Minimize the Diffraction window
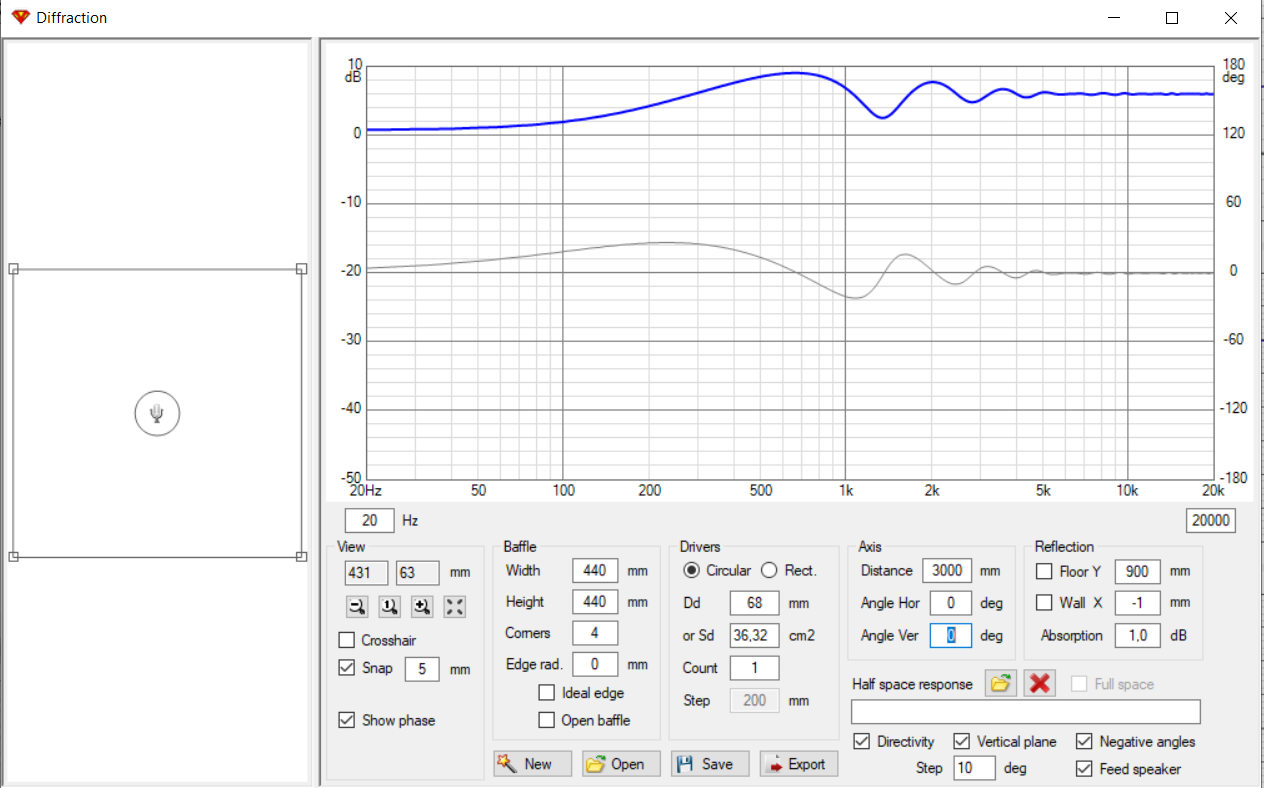Screen dimensions: 1264x788 pos(1114,18)
